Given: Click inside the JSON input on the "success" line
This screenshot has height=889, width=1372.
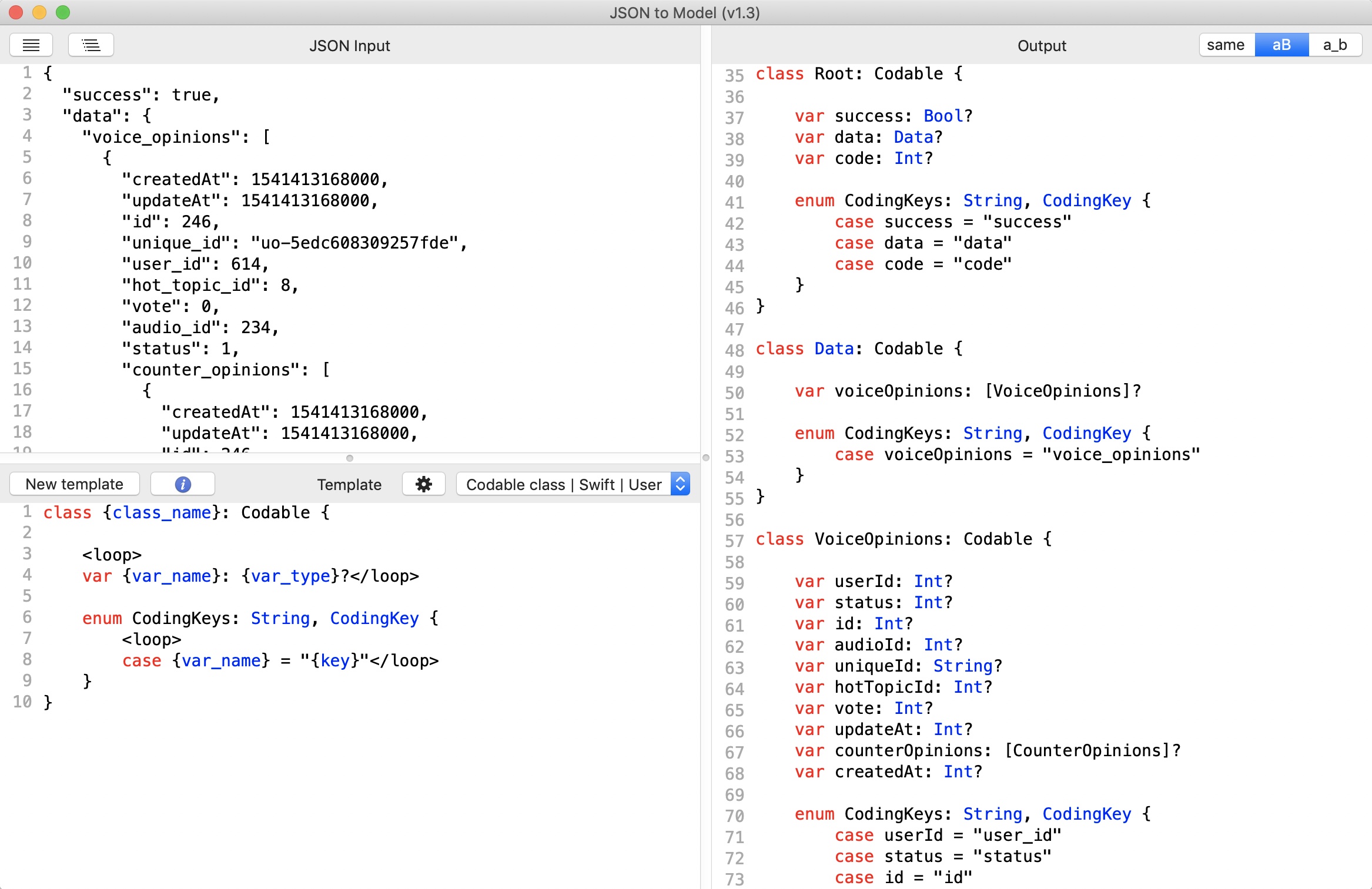Looking at the screenshot, I should tap(141, 95).
